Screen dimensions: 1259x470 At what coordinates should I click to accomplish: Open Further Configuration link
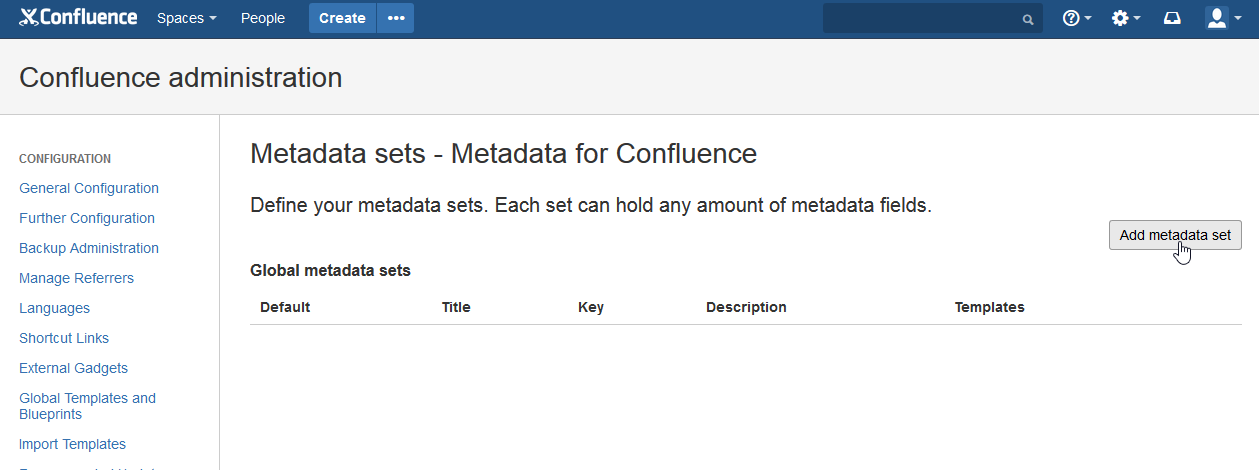pos(87,218)
